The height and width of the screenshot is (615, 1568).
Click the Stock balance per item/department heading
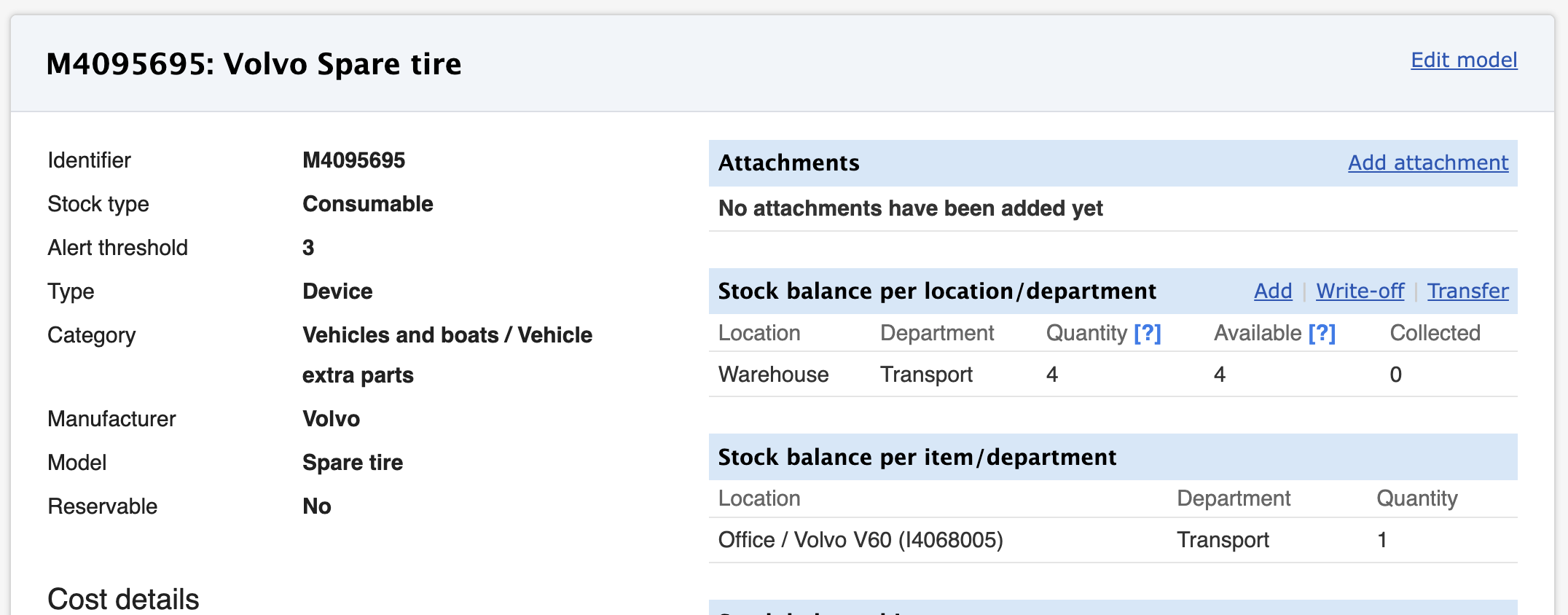click(x=917, y=457)
